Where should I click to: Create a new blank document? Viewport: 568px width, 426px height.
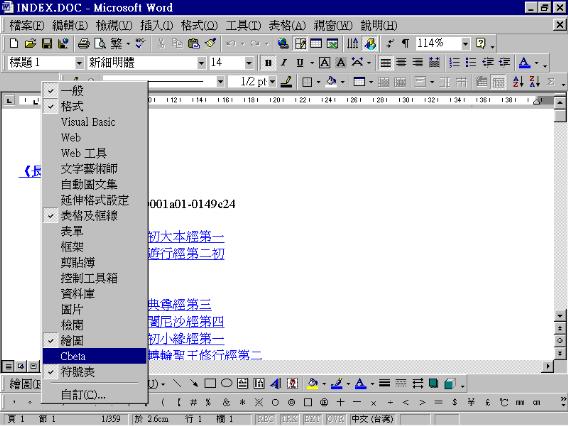click(x=14, y=44)
